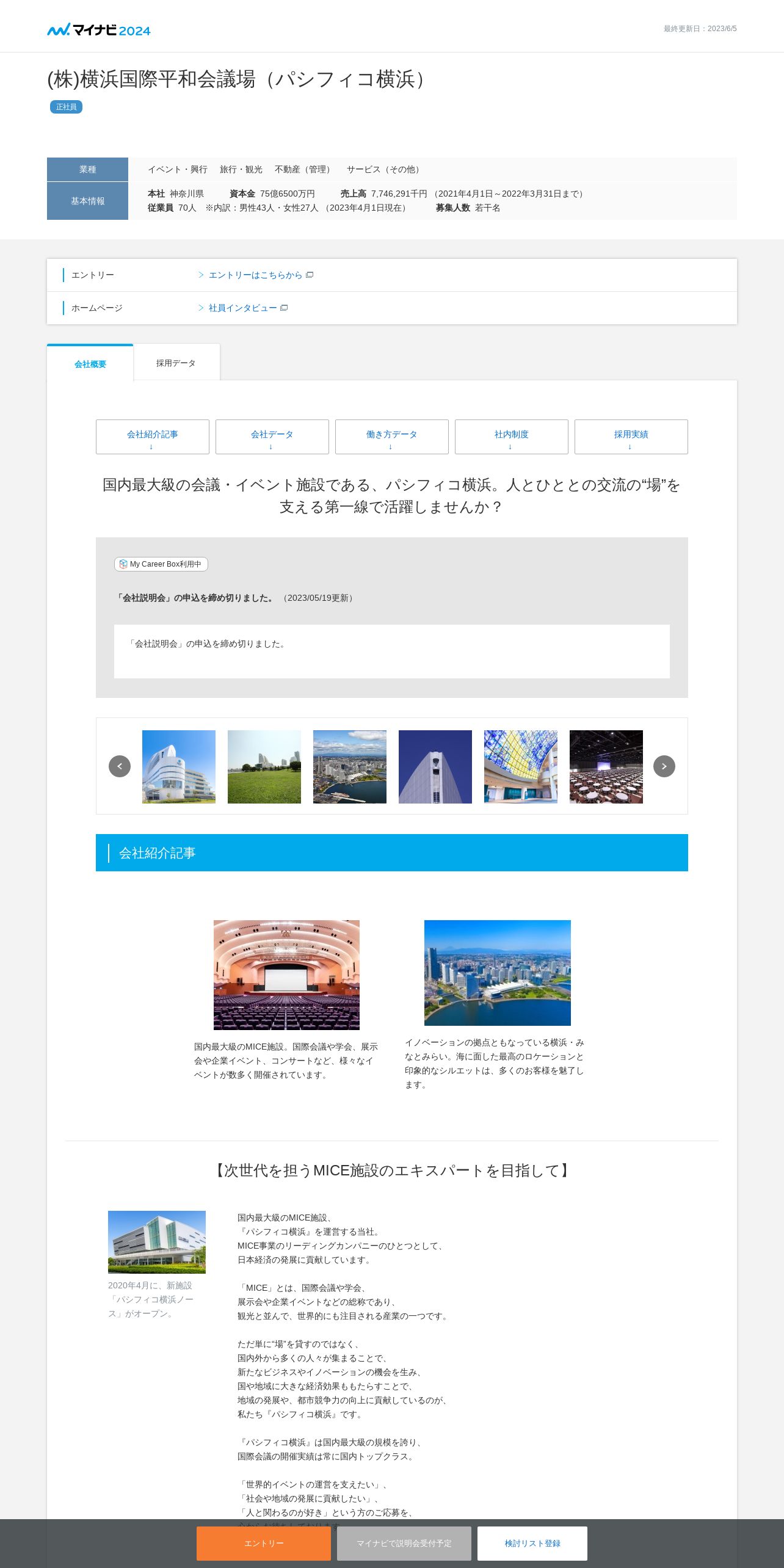Switch to the 会社概要 tab
Viewport: 784px width, 1568px height.
[90, 363]
